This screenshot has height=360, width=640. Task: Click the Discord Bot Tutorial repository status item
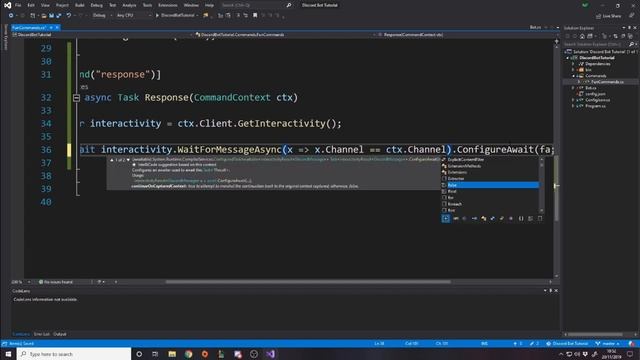(x=567, y=344)
